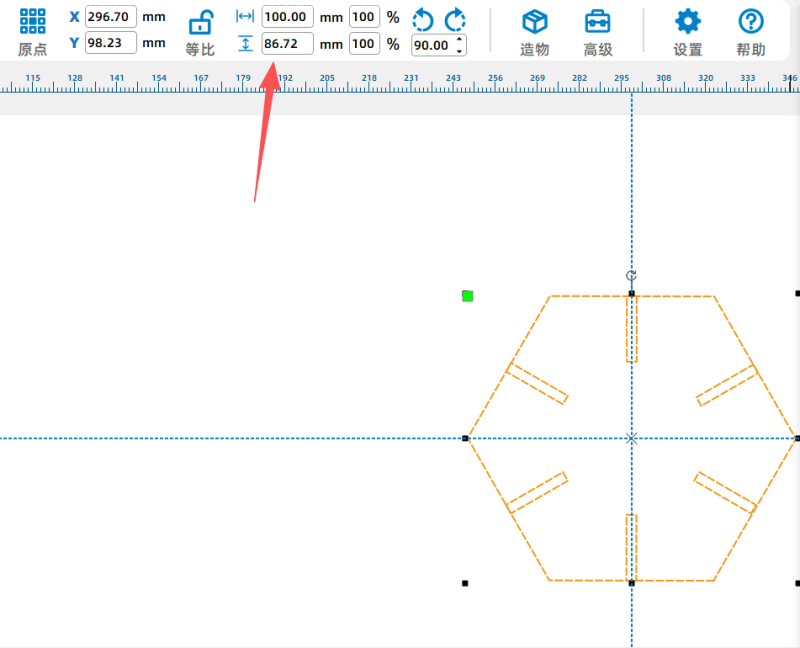Decrease rotation angle with down stepper
The image size is (800, 648).
[x=459, y=50]
